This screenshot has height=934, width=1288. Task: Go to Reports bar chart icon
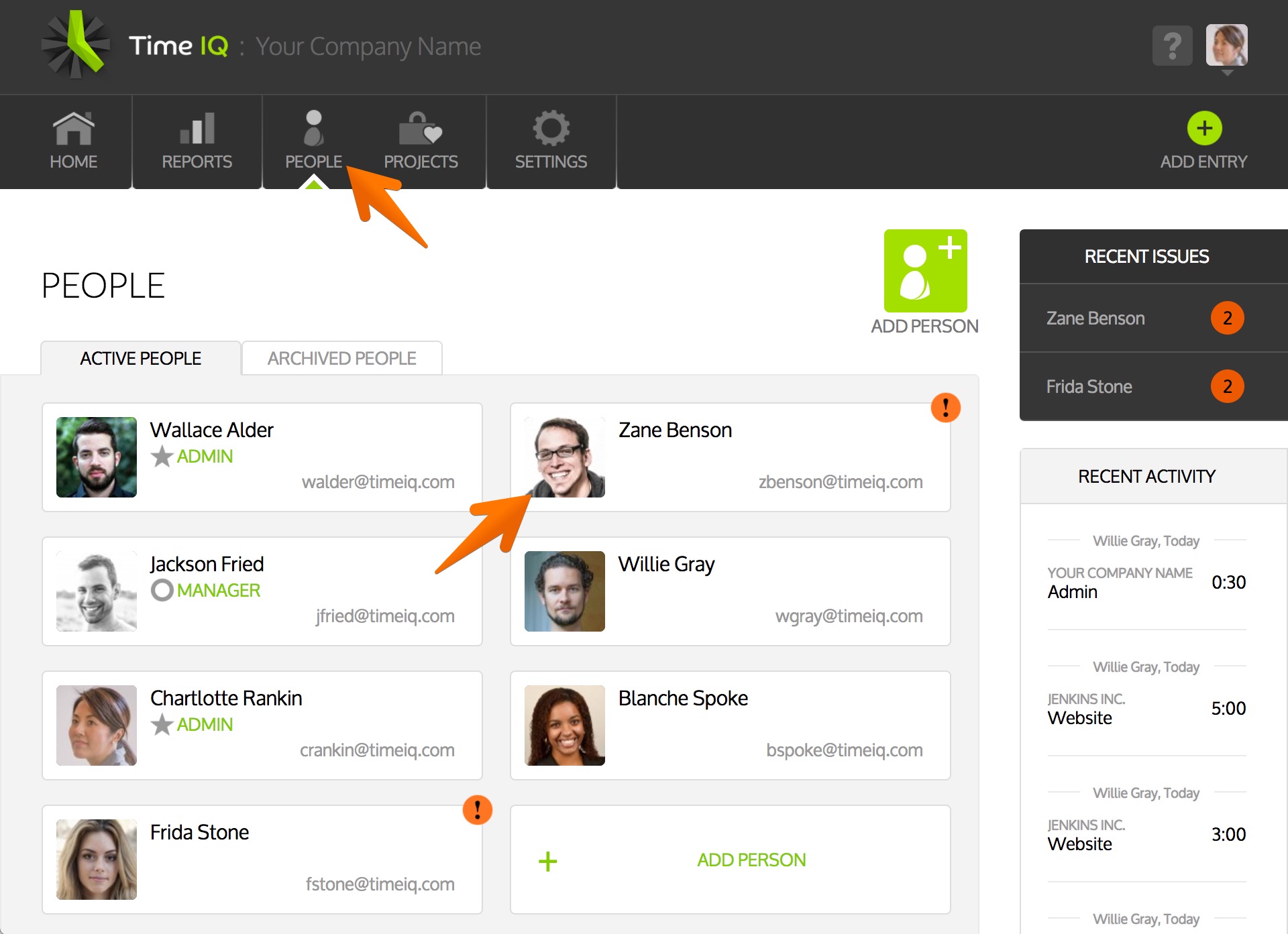pos(197,128)
